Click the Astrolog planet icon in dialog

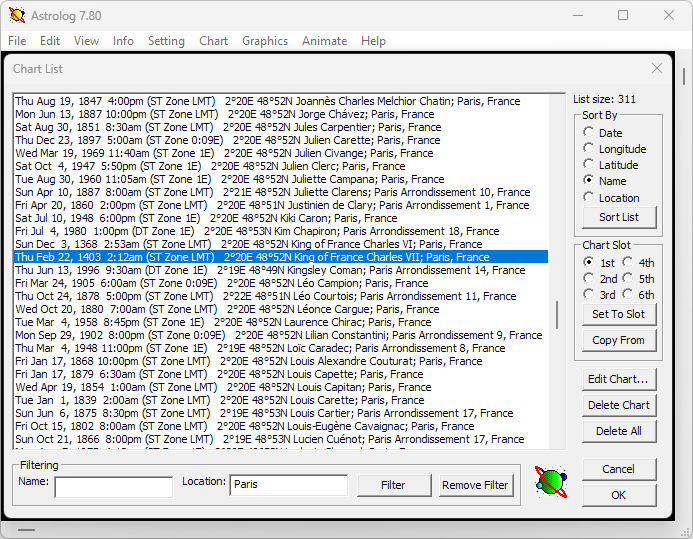[x=550, y=482]
